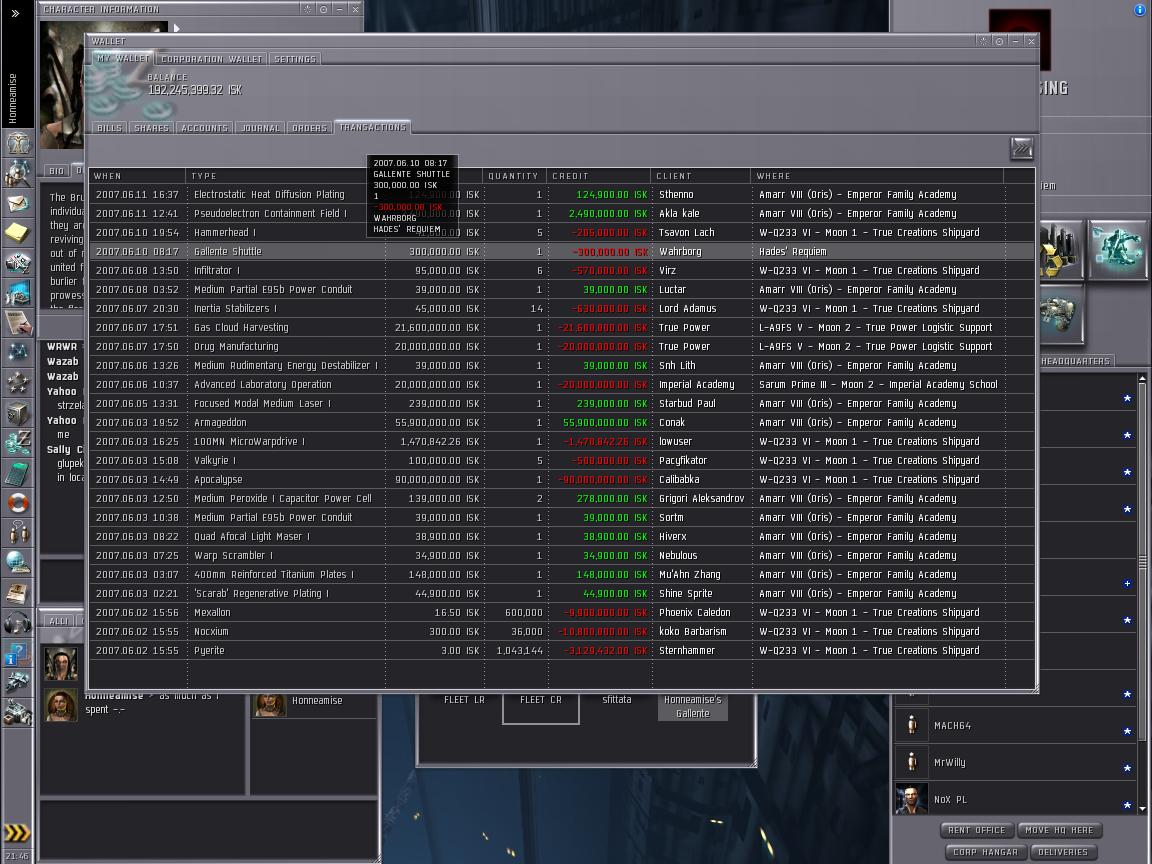This screenshot has width=1152, height=864.
Task: Click the star icon next to NoX PL
Action: 1127,805
